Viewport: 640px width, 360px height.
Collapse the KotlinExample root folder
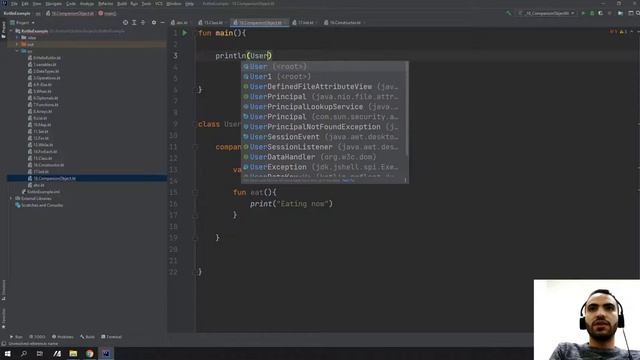pos(11,31)
